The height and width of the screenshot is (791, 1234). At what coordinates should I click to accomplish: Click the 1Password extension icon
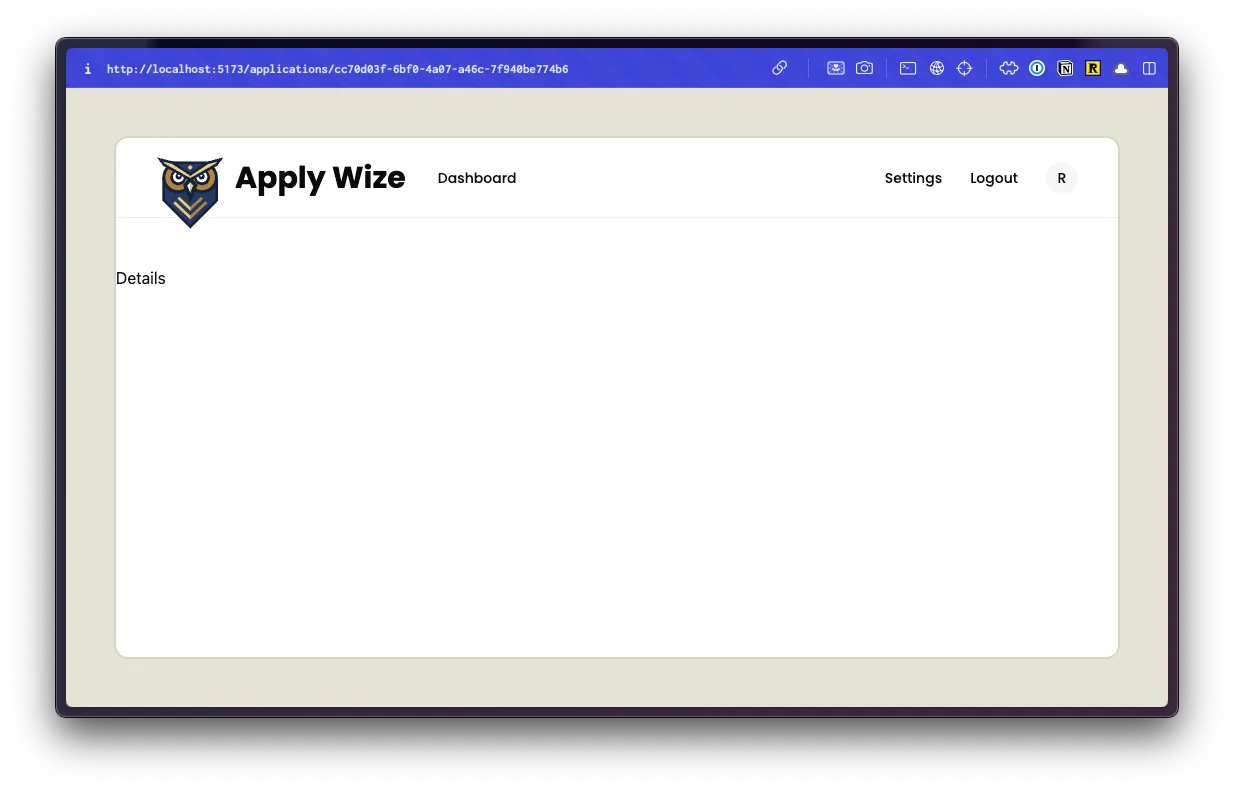1037,68
